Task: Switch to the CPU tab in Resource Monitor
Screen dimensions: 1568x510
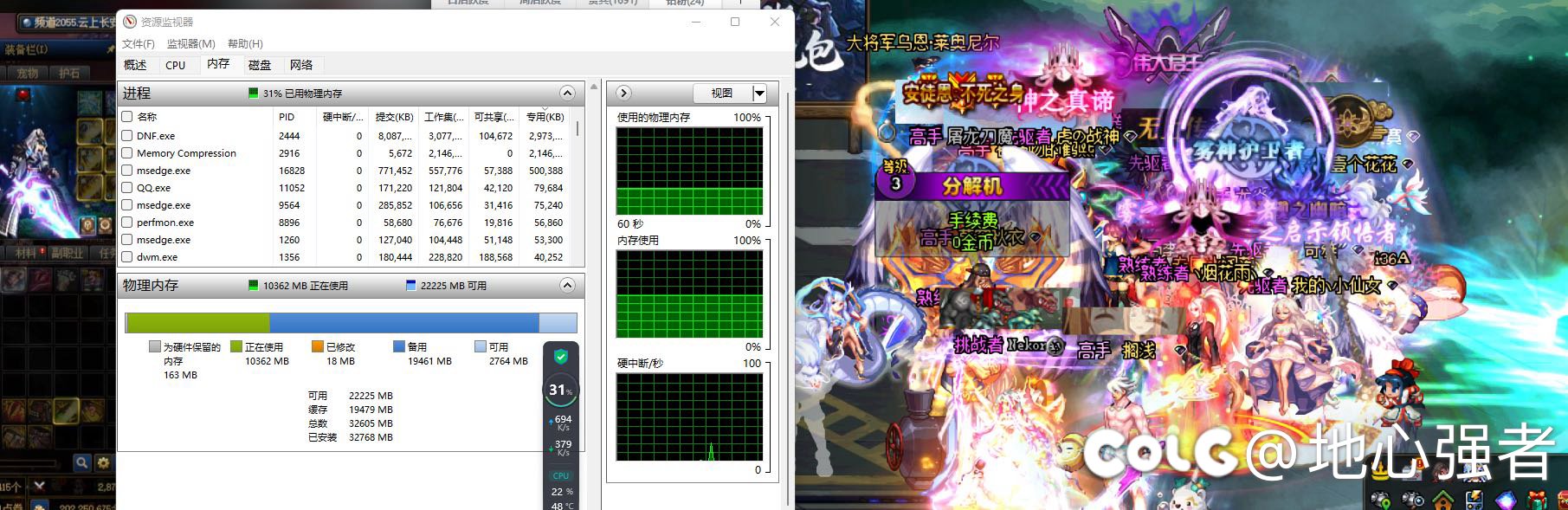Action: (x=176, y=65)
